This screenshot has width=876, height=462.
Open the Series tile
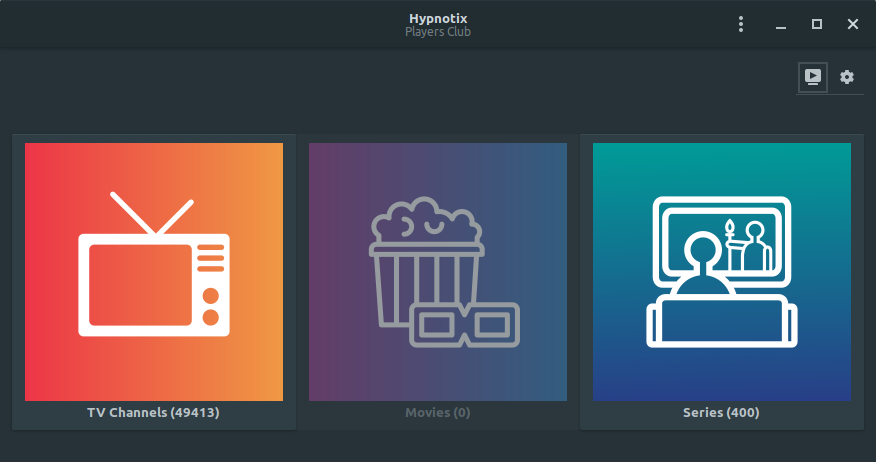[x=722, y=282]
